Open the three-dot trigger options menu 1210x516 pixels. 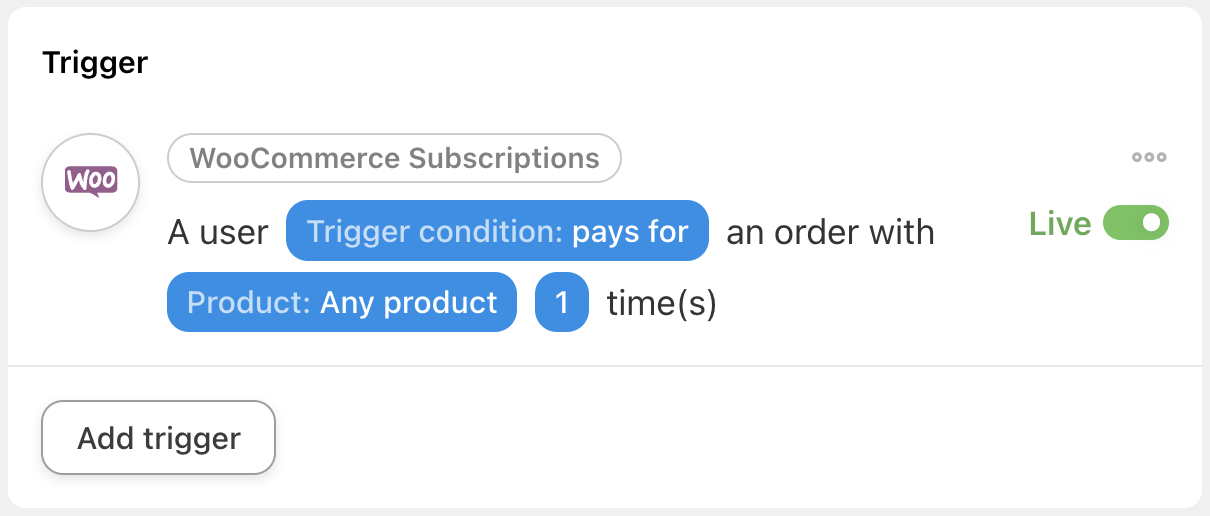pos(1149,157)
